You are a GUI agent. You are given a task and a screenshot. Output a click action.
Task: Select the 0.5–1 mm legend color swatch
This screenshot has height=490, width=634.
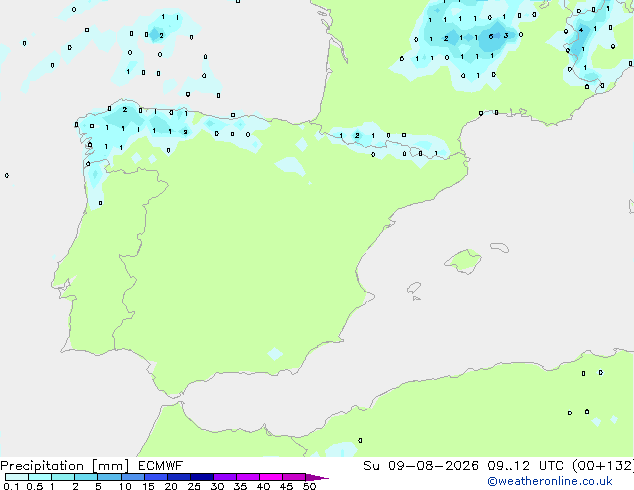tap(40, 477)
